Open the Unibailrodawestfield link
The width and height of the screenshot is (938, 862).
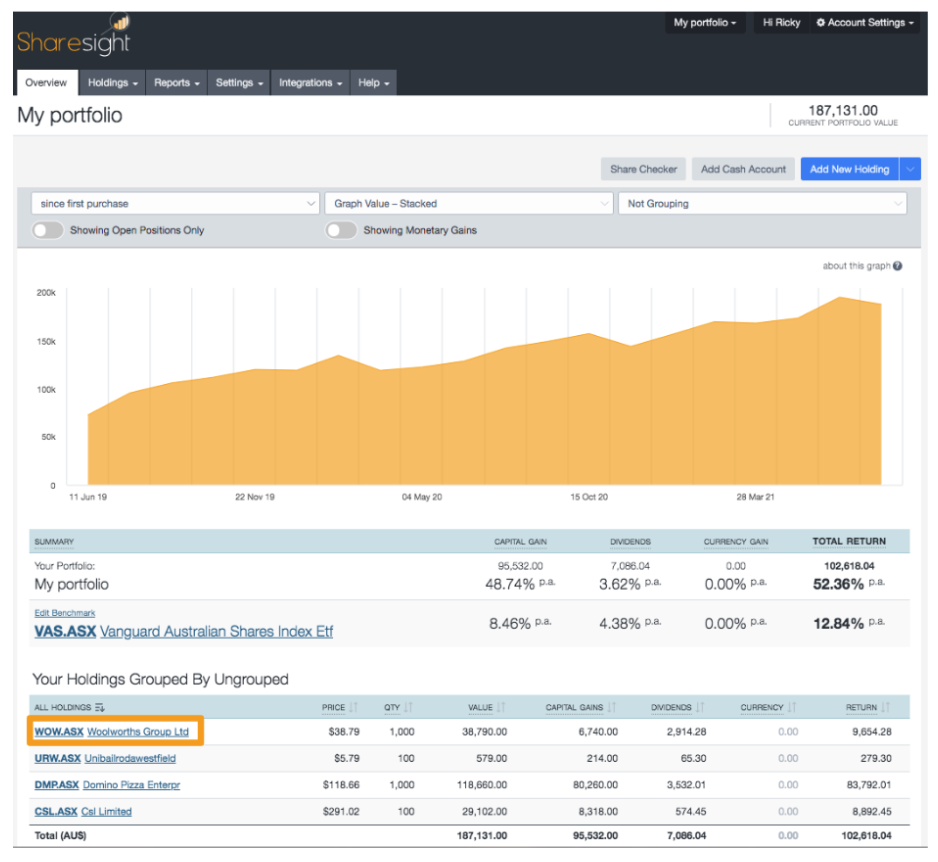pyautogui.click(x=130, y=759)
